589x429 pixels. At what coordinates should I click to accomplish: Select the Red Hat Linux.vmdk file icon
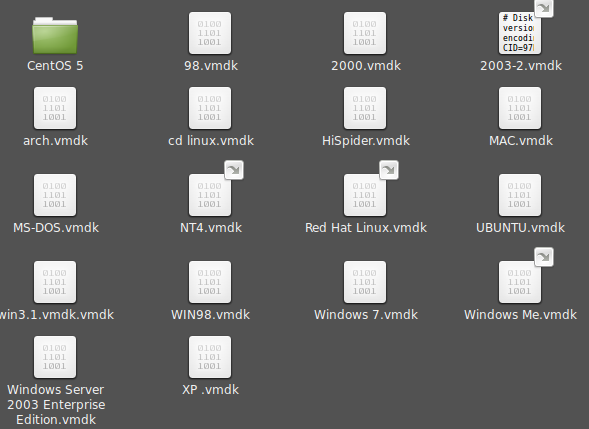click(x=365, y=195)
